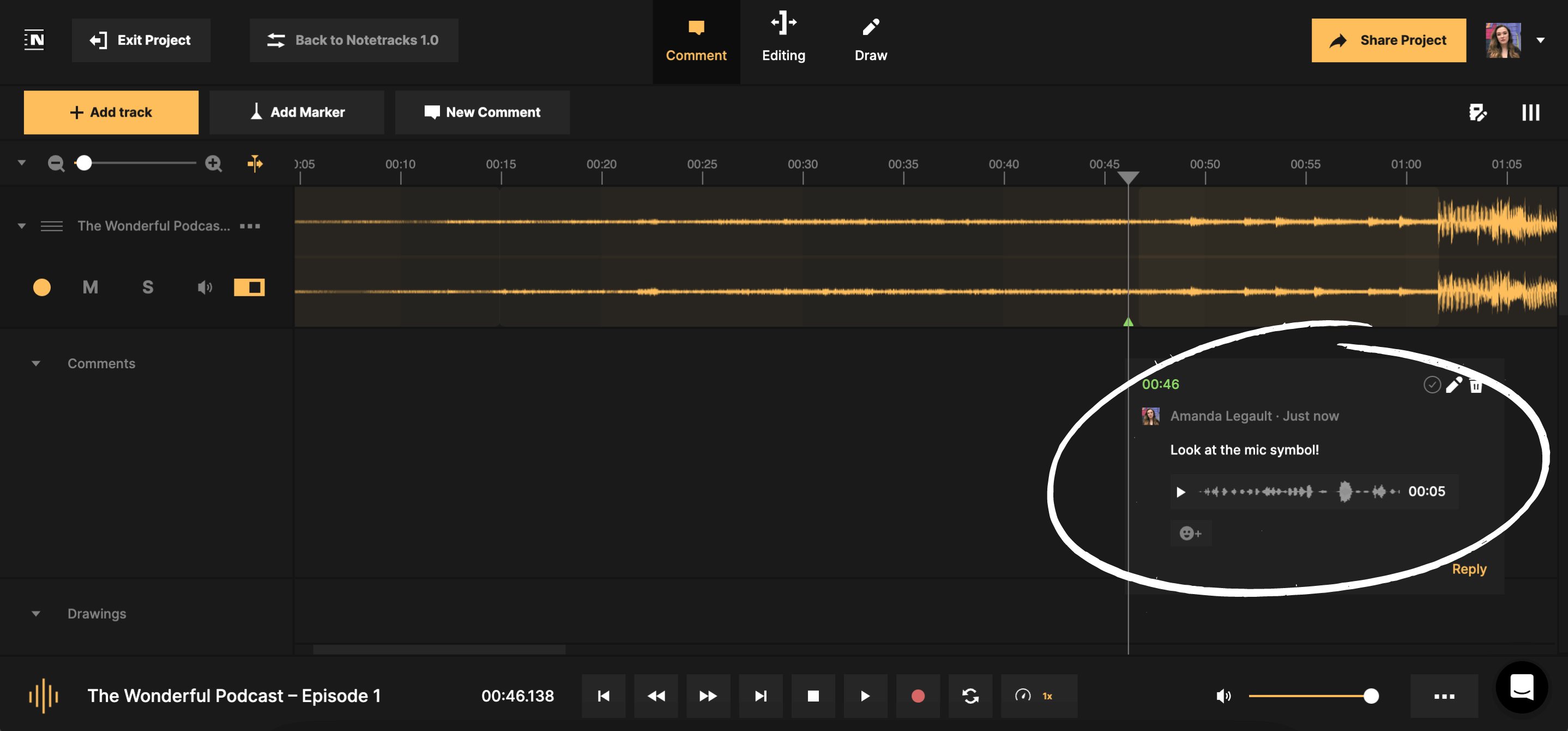The image size is (1568, 731).
Task: Click the Share Project button
Action: [1389, 40]
